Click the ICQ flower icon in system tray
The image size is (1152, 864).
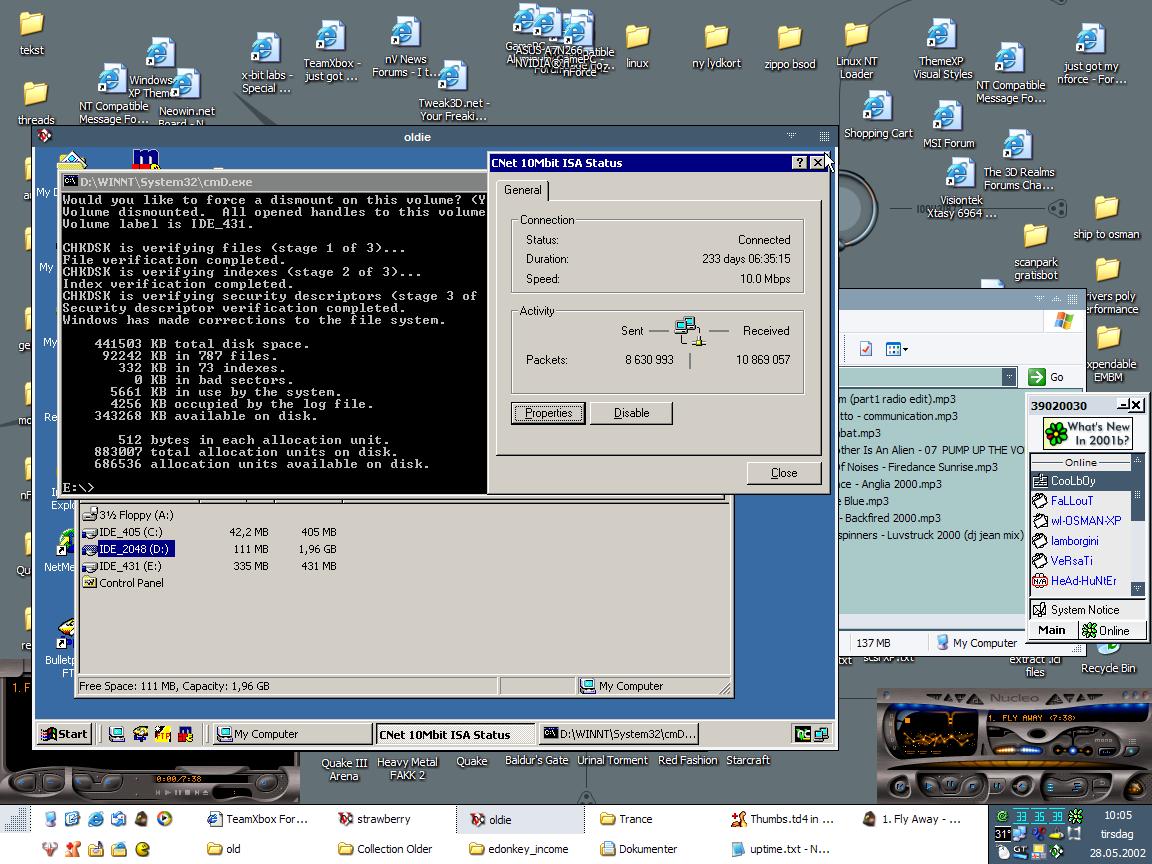(x=1076, y=816)
